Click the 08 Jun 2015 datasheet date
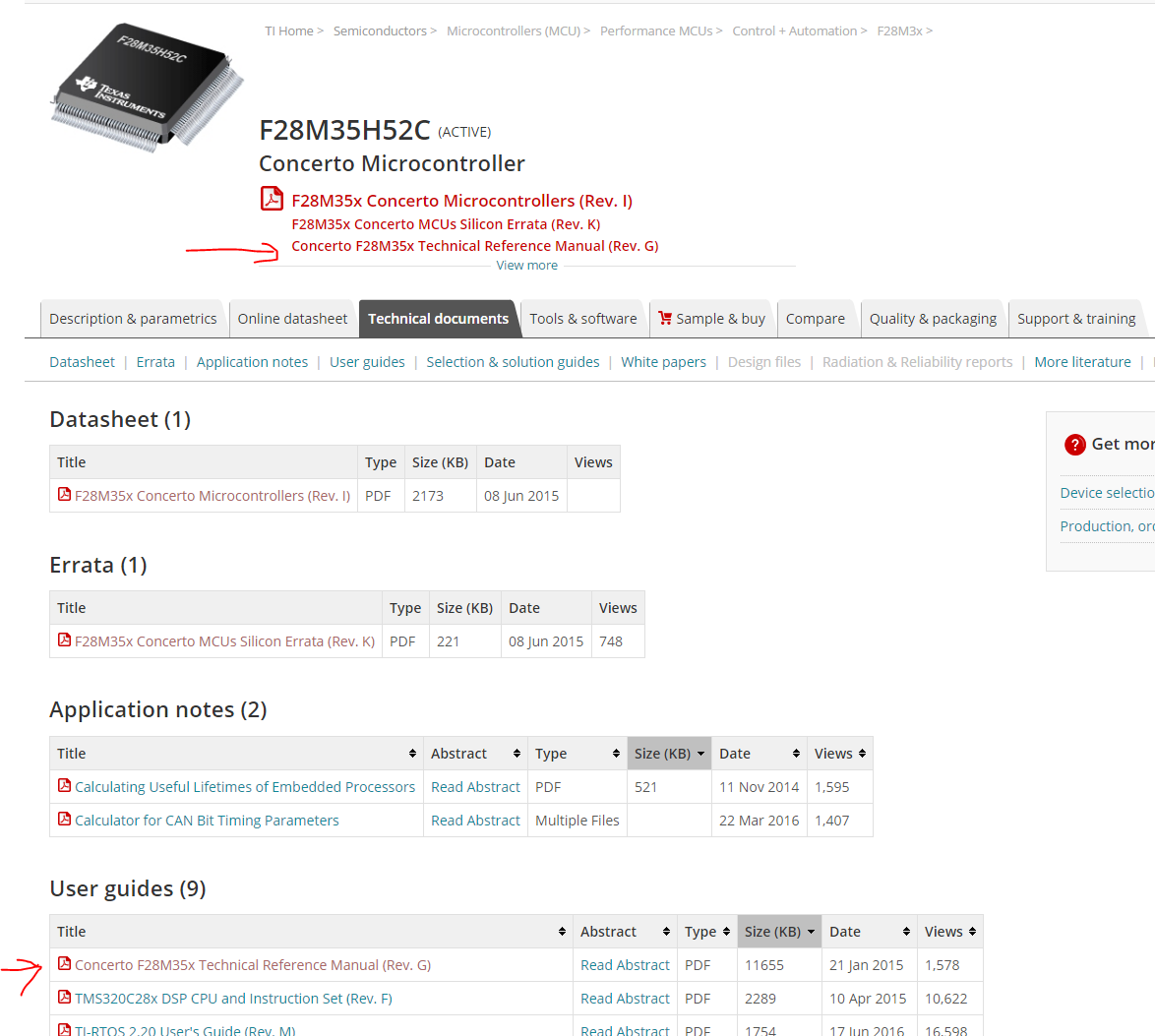This screenshot has height=1036, width=1155. click(520, 496)
